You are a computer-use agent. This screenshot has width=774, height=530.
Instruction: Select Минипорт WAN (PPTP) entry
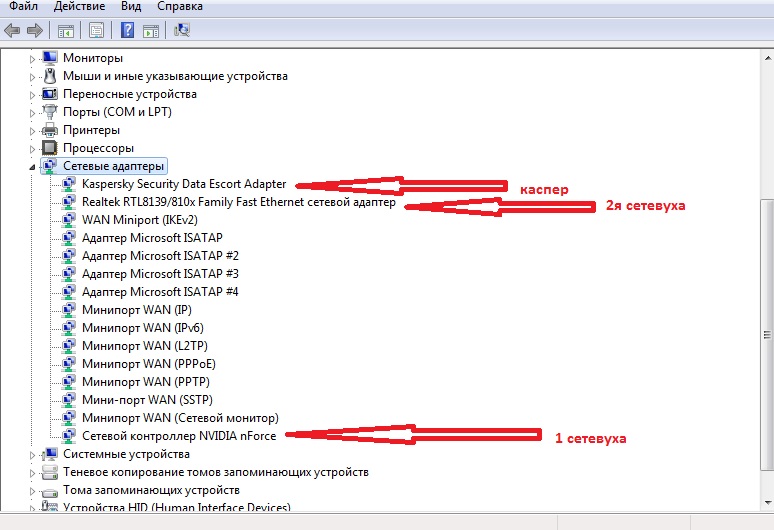click(146, 382)
